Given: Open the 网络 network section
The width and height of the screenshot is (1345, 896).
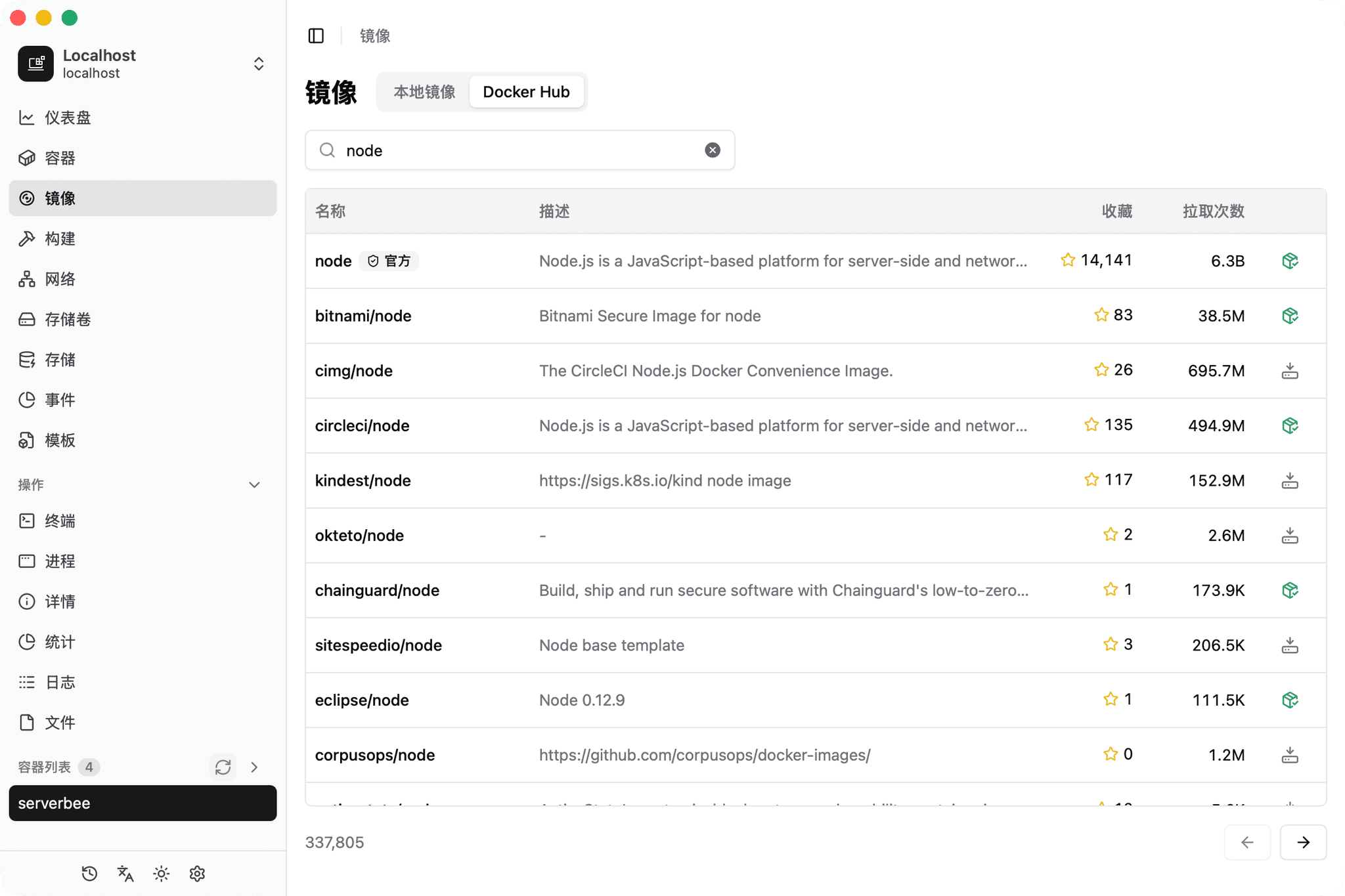Looking at the screenshot, I should [60, 279].
